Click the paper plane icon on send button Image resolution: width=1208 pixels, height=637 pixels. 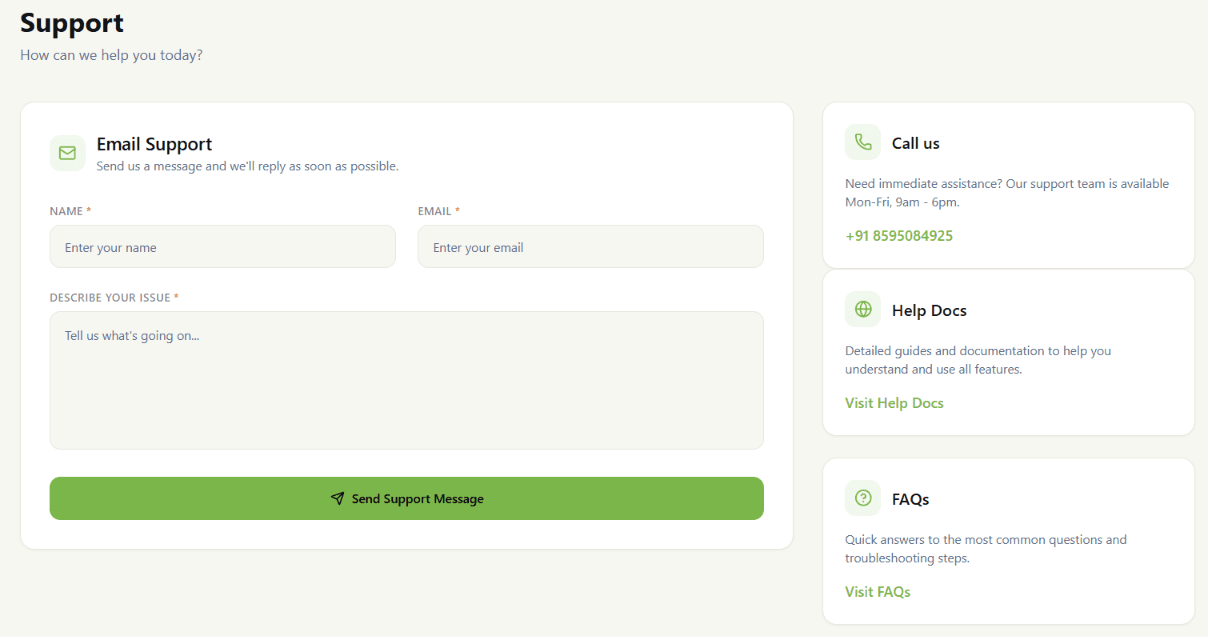pos(338,498)
